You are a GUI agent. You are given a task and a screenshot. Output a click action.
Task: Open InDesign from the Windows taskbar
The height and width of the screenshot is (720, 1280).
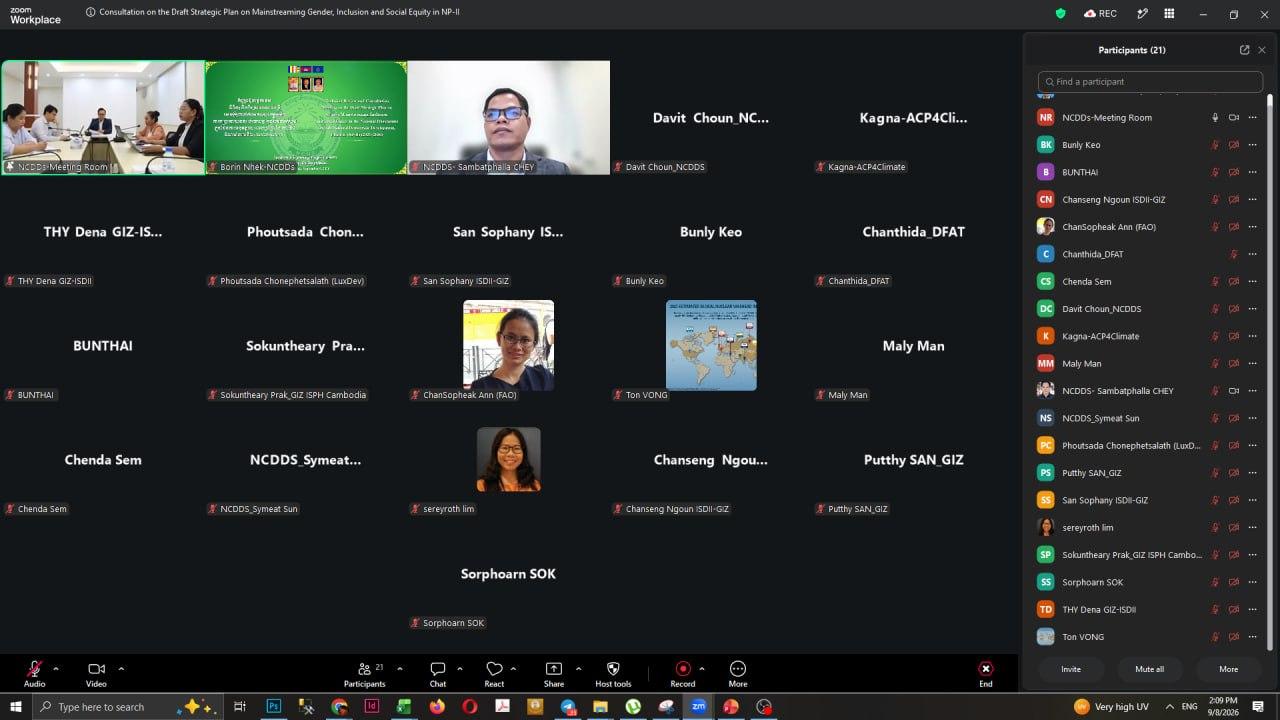[x=372, y=706]
